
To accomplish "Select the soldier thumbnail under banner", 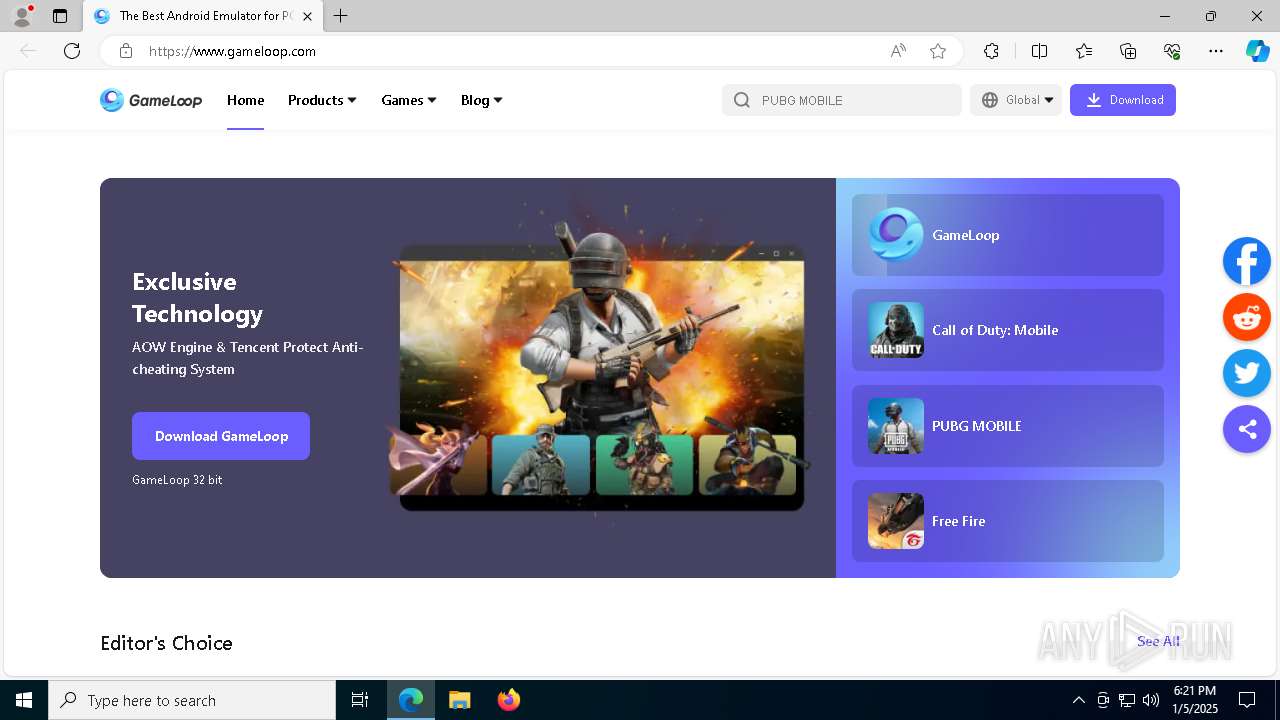I will coord(541,464).
